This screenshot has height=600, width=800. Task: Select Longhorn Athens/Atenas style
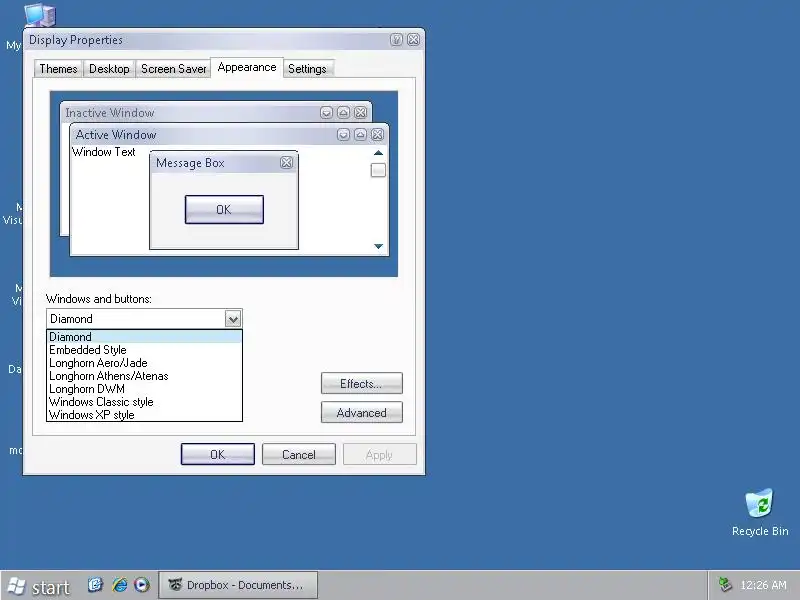(144, 376)
